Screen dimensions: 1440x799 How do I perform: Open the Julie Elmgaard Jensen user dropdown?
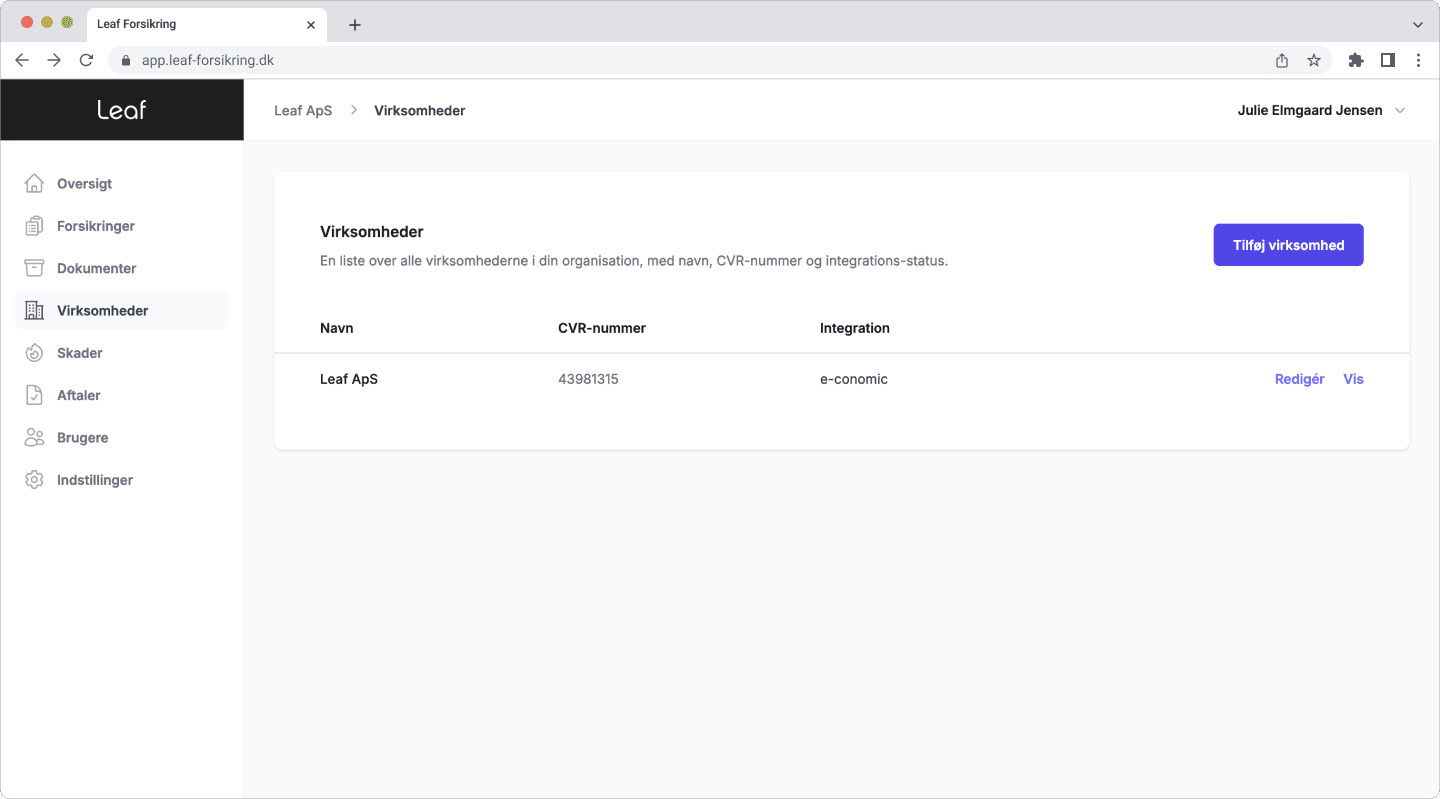(1321, 110)
